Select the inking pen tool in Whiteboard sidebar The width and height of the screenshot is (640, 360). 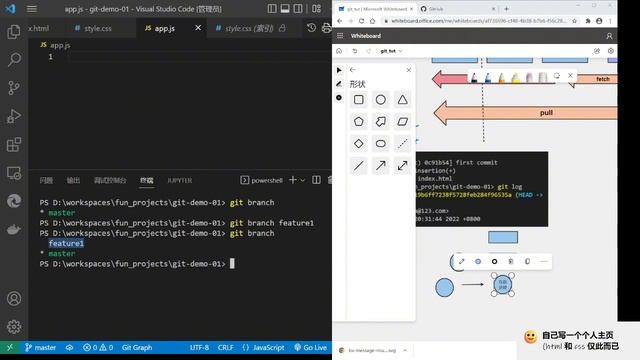coord(339,84)
